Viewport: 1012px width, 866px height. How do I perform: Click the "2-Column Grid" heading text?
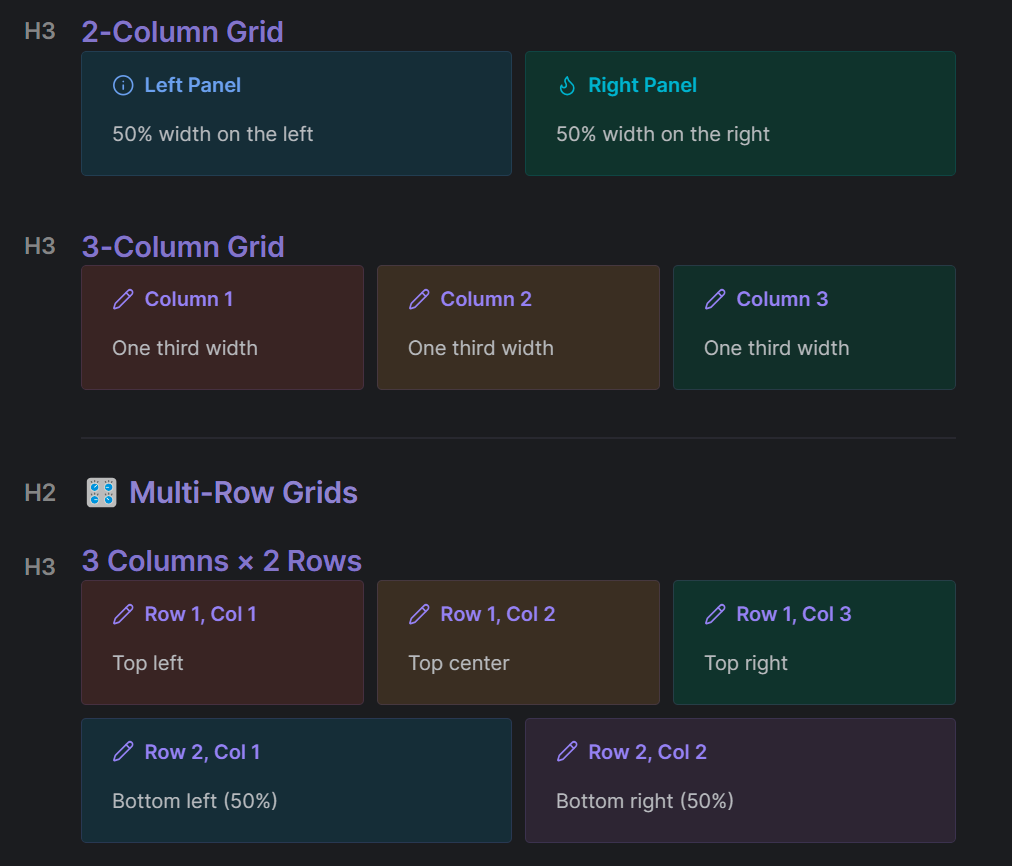pyautogui.click(x=182, y=32)
